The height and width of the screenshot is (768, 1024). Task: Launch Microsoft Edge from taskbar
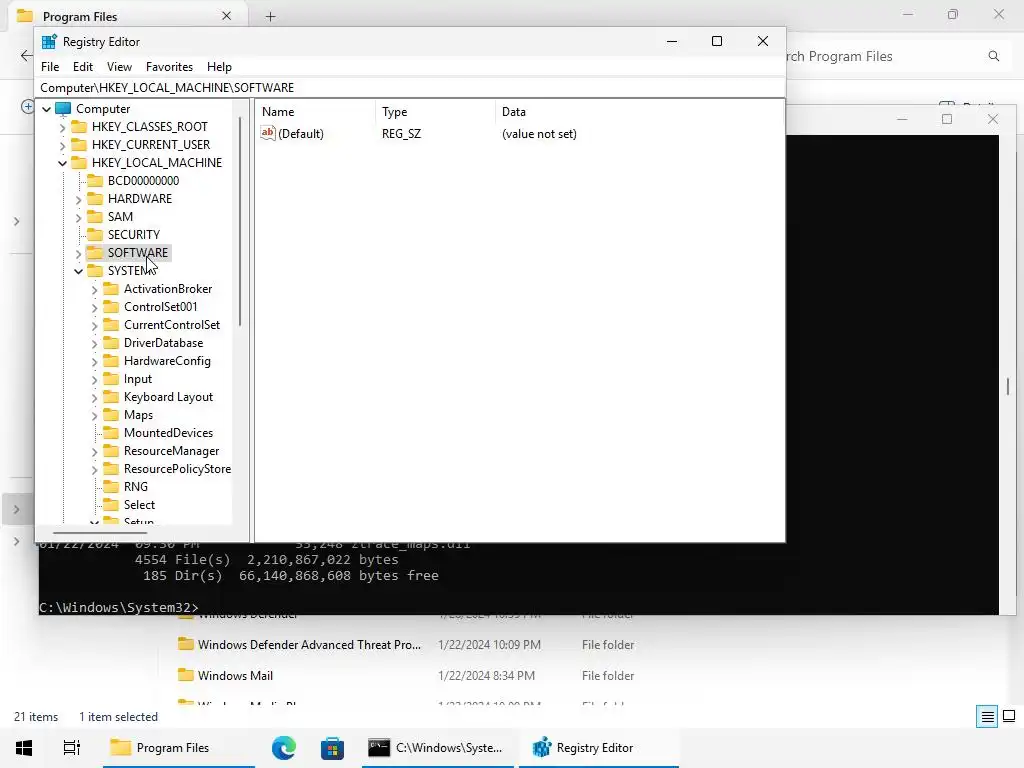pyautogui.click(x=283, y=748)
